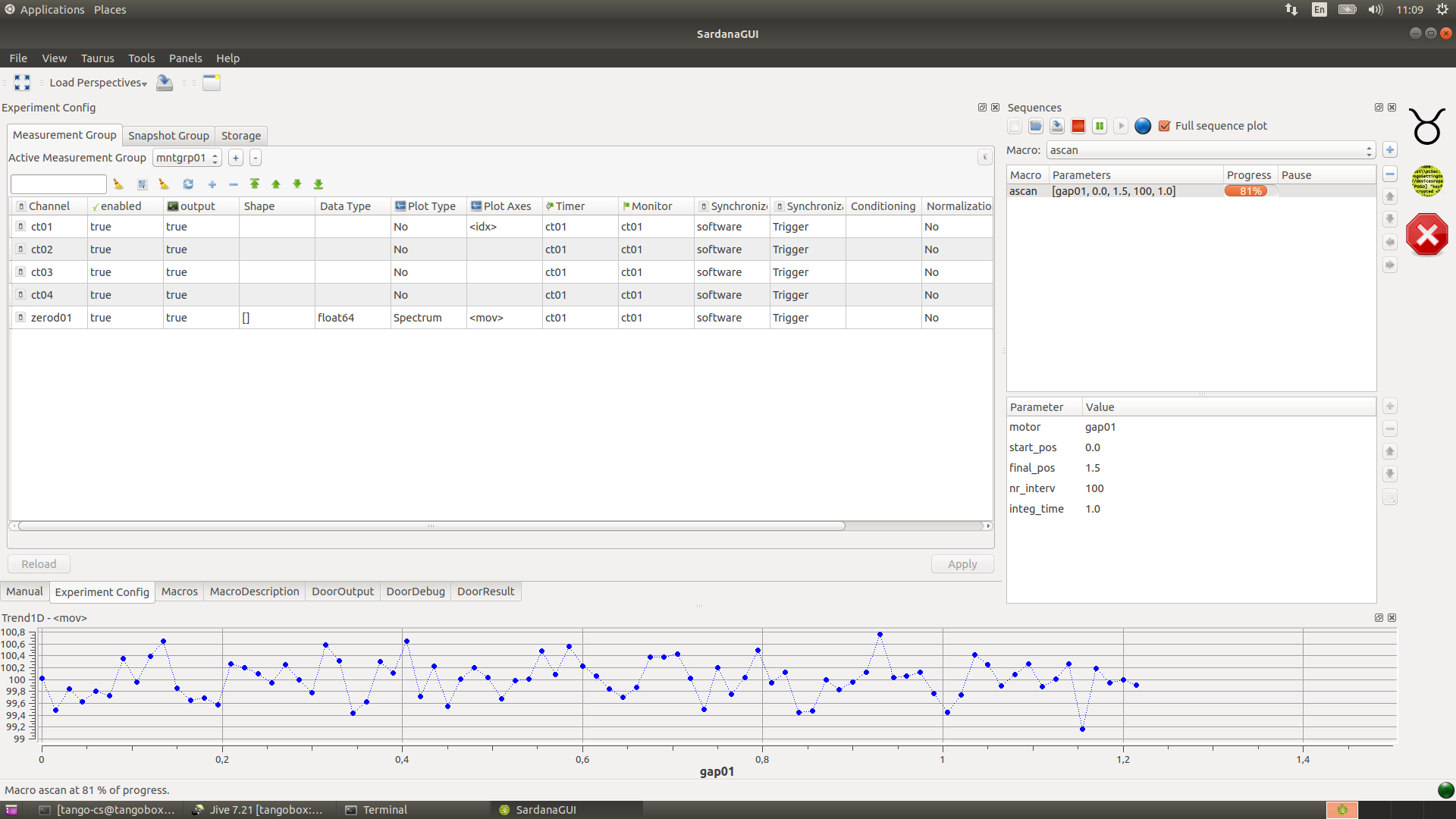Click the save perspective icon beside Load Perspectives
The image size is (1456, 819).
(165, 83)
